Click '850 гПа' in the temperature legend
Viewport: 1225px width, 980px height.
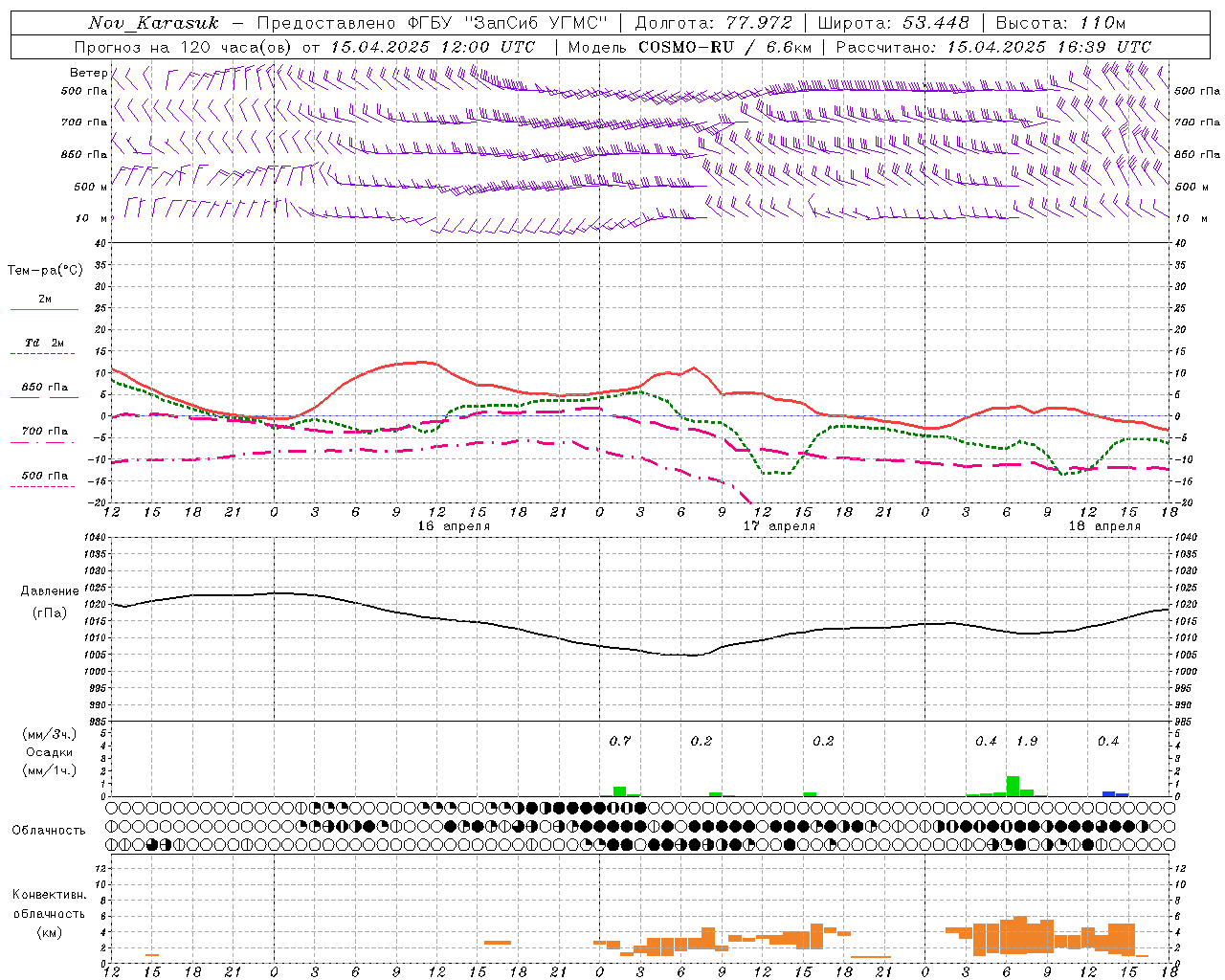coord(45,388)
